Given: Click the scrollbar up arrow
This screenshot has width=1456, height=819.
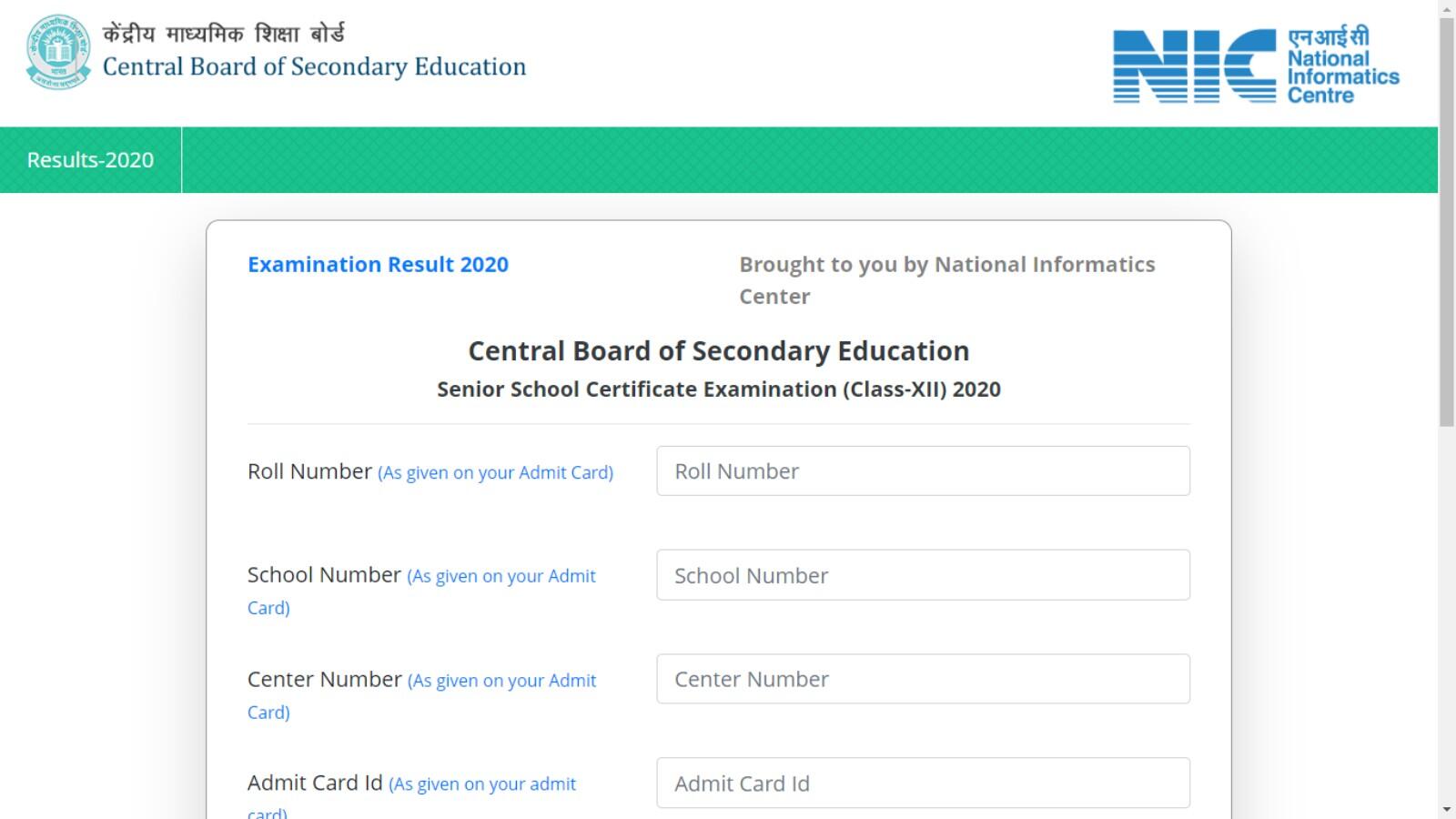Looking at the screenshot, I should coord(1447,8).
